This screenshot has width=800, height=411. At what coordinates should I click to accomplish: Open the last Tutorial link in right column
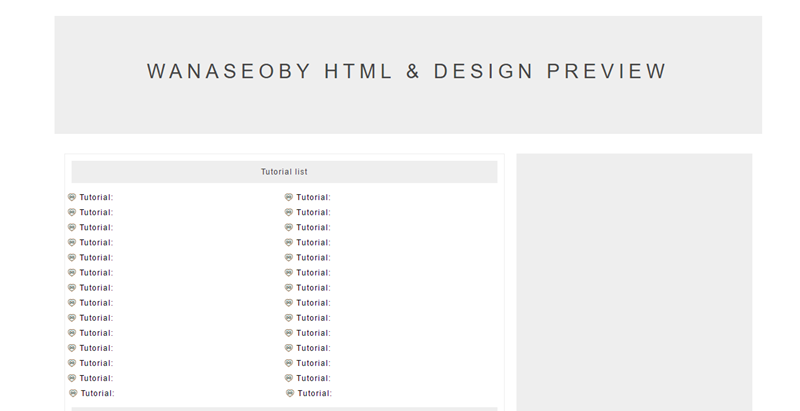point(314,393)
